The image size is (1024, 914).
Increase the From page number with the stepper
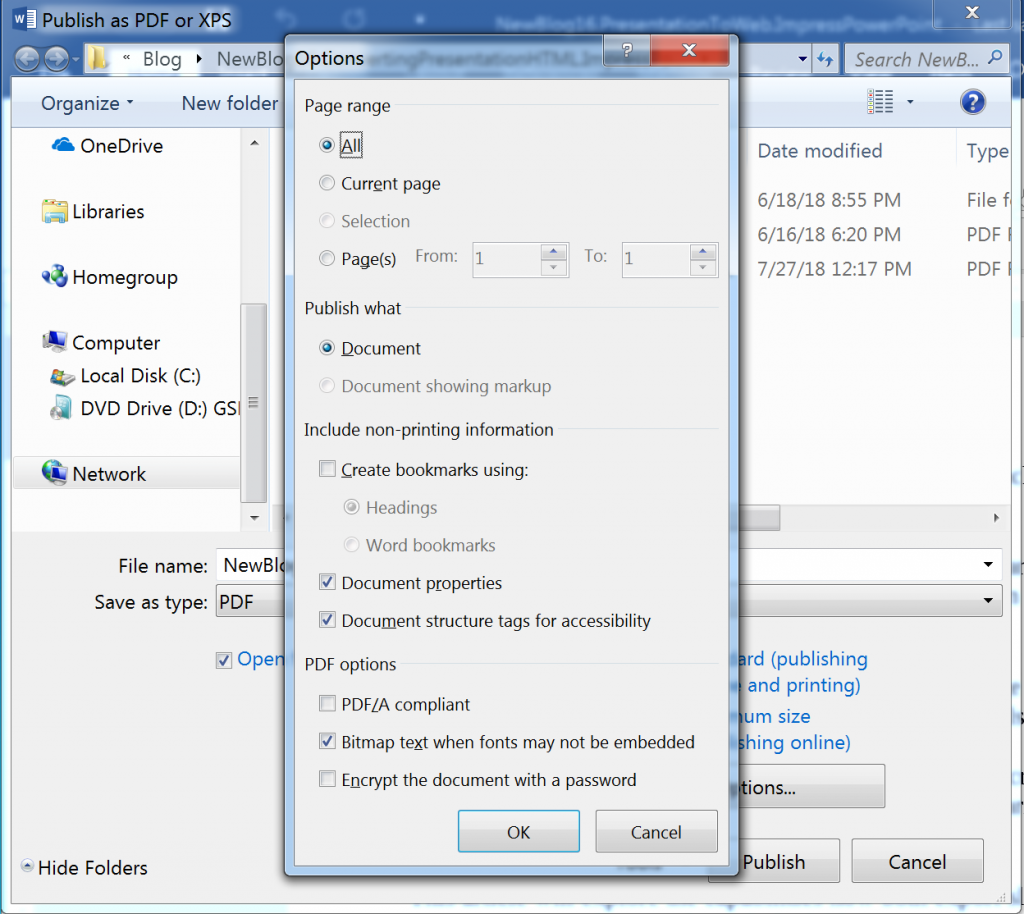coord(552,253)
